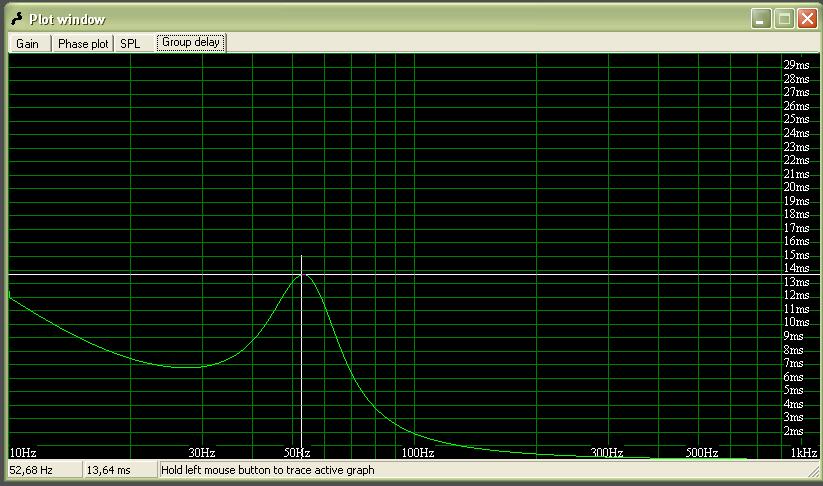This screenshot has height=486, width=823.
Task: Click the 2ms scale label
Action: 793,431
